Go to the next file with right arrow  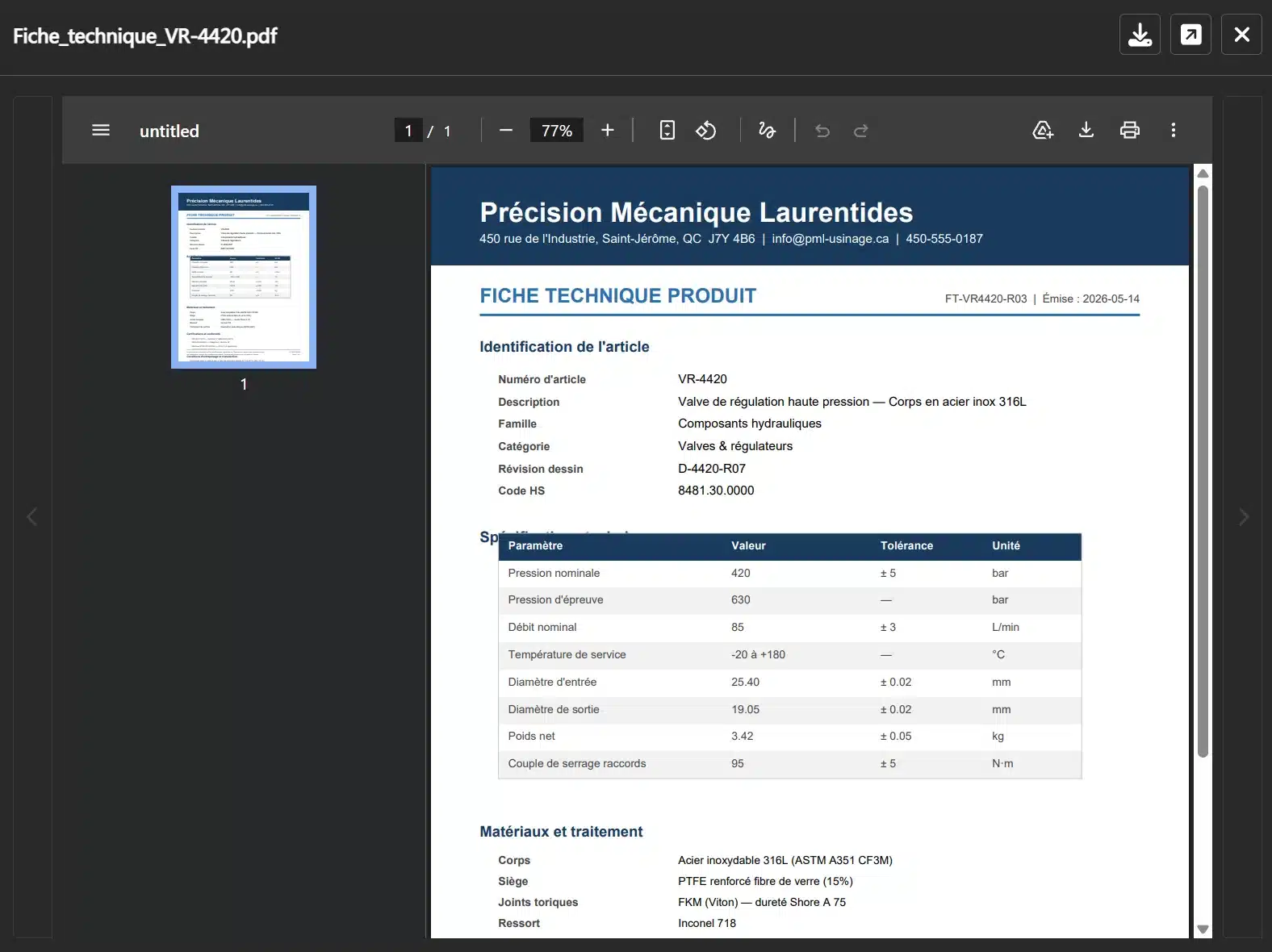click(x=1243, y=516)
